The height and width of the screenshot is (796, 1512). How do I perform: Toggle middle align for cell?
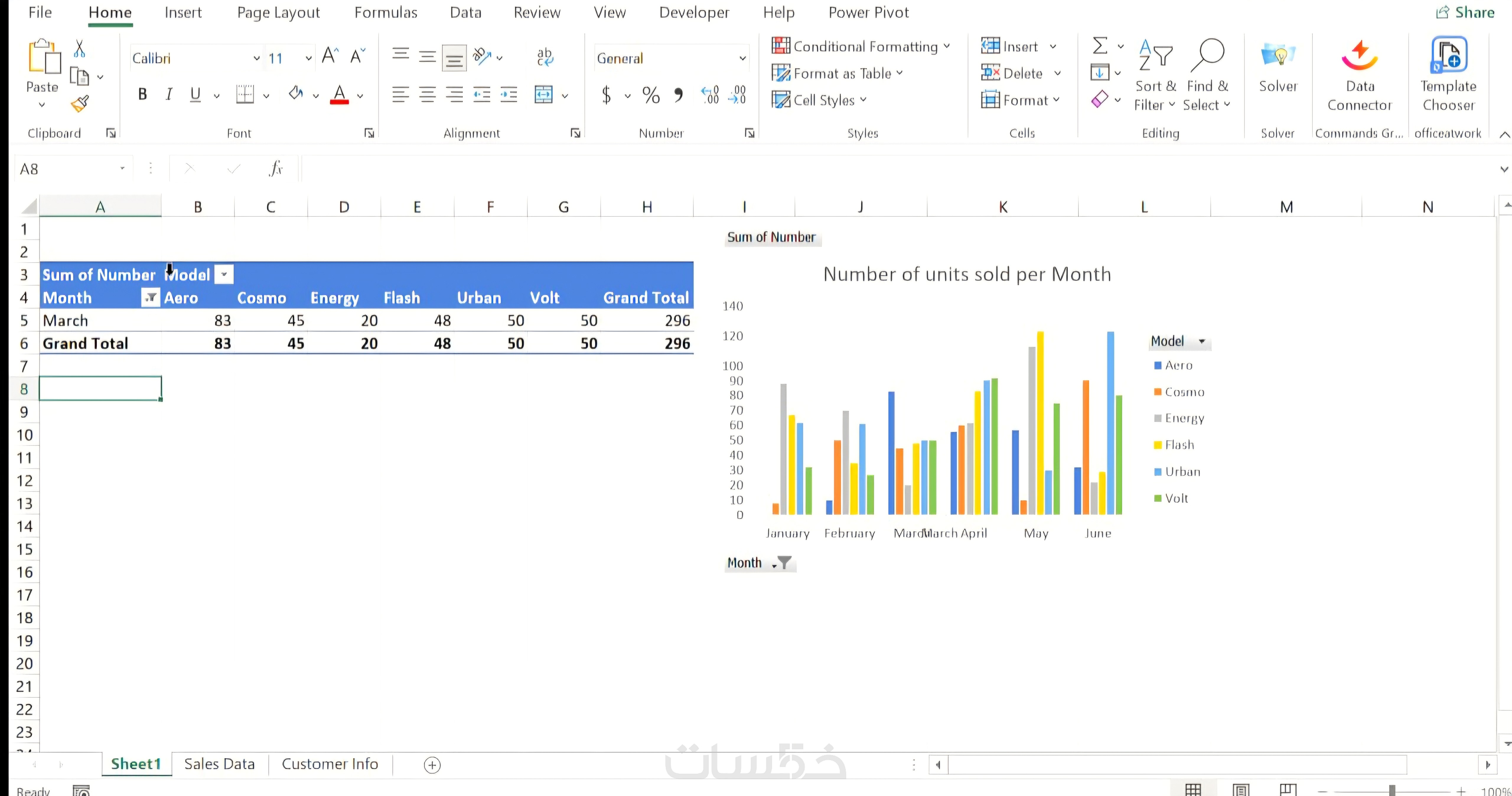point(427,56)
